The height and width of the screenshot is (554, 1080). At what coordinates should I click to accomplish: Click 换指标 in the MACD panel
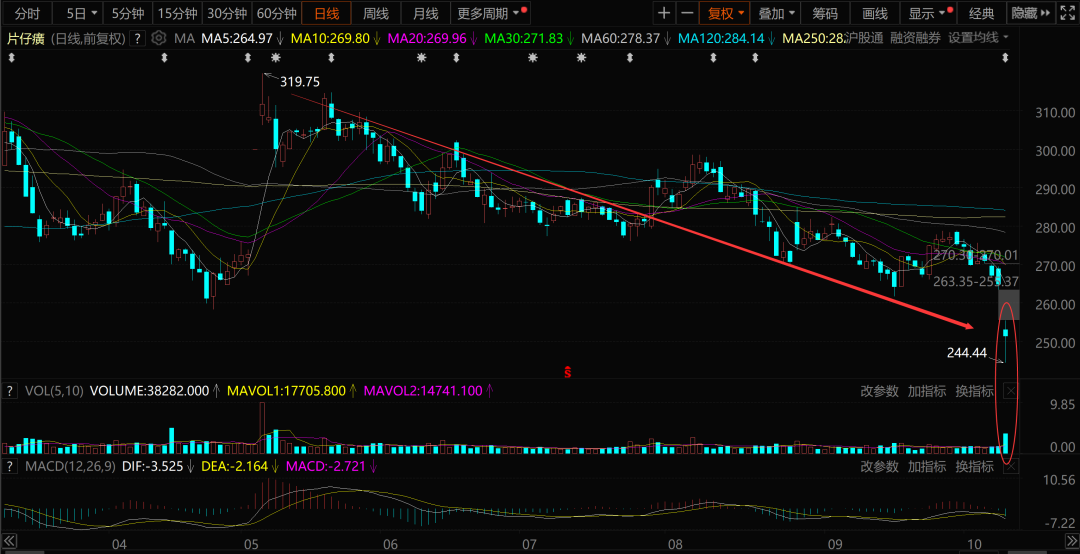point(975,466)
